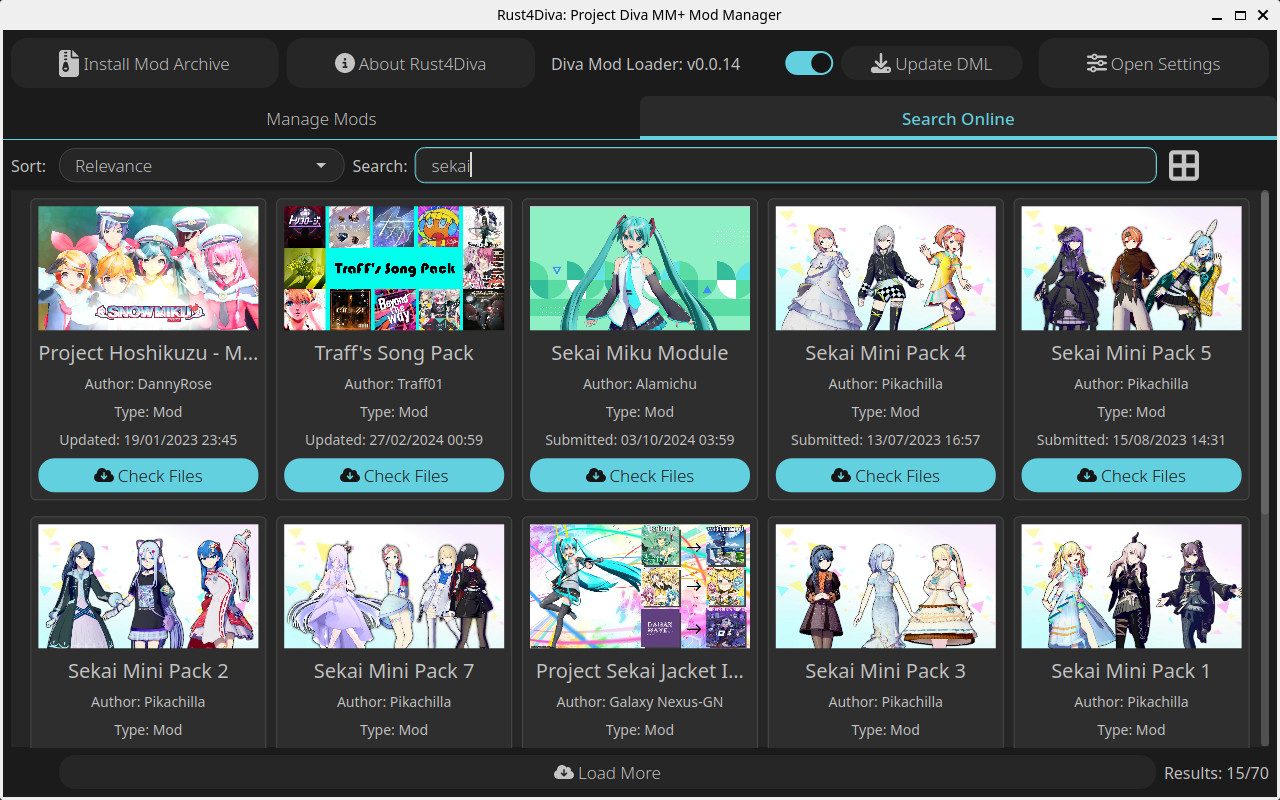Click the Install Mod Archive icon
1280x800 pixels.
68,62
